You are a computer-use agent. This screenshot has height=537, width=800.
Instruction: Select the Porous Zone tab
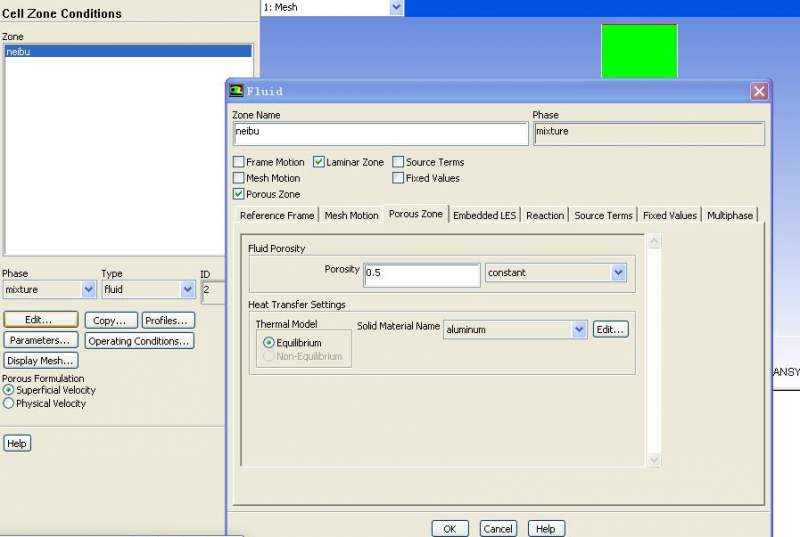[415, 214]
